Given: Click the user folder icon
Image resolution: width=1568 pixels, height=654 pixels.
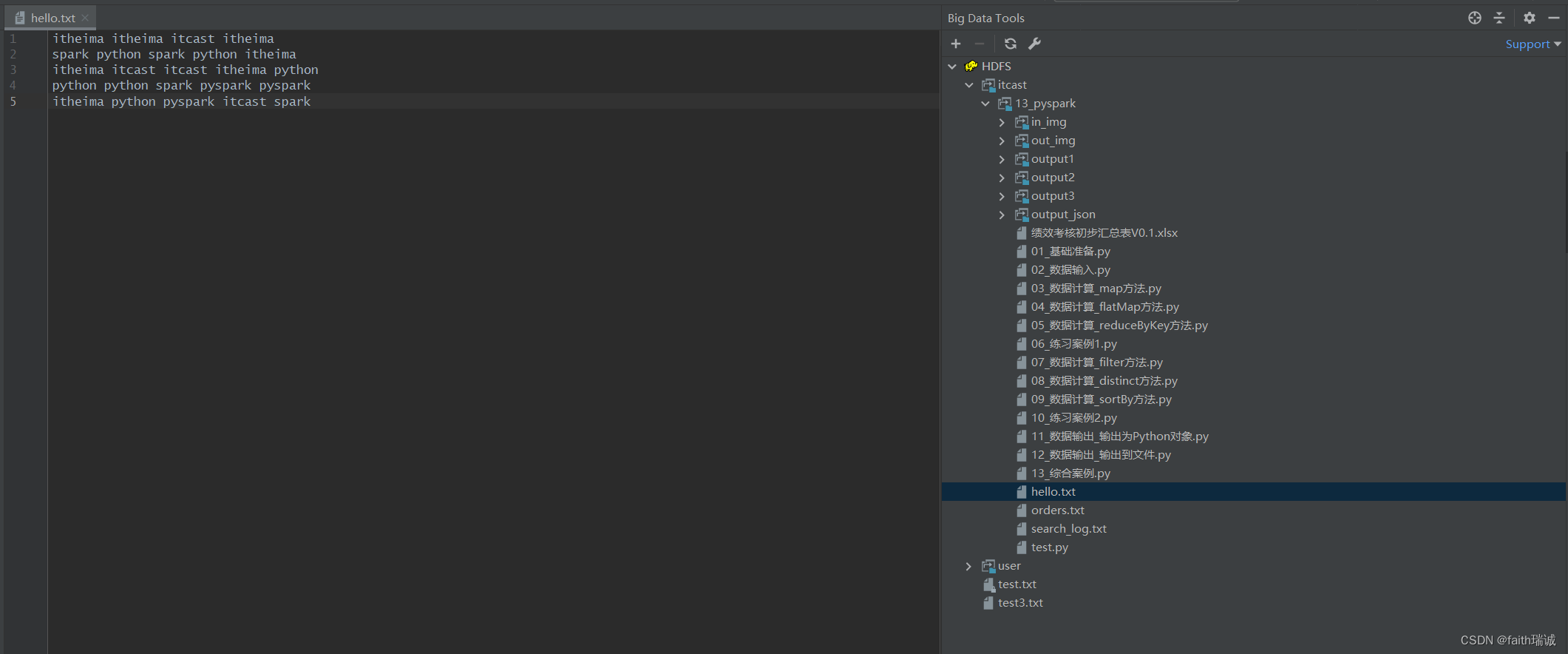Looking at the screenshot, I should click(x=988, y=566).
